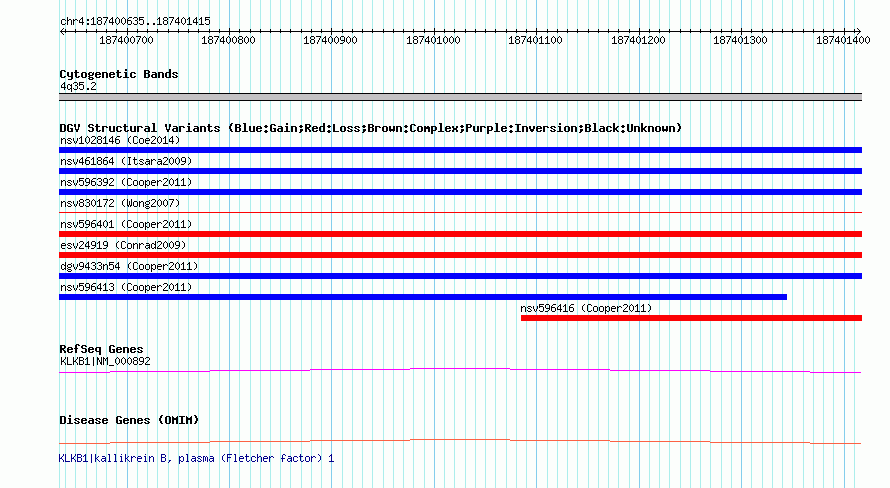Click the 4q35.2 band label
890x488 pixels.
coord(78,87)
